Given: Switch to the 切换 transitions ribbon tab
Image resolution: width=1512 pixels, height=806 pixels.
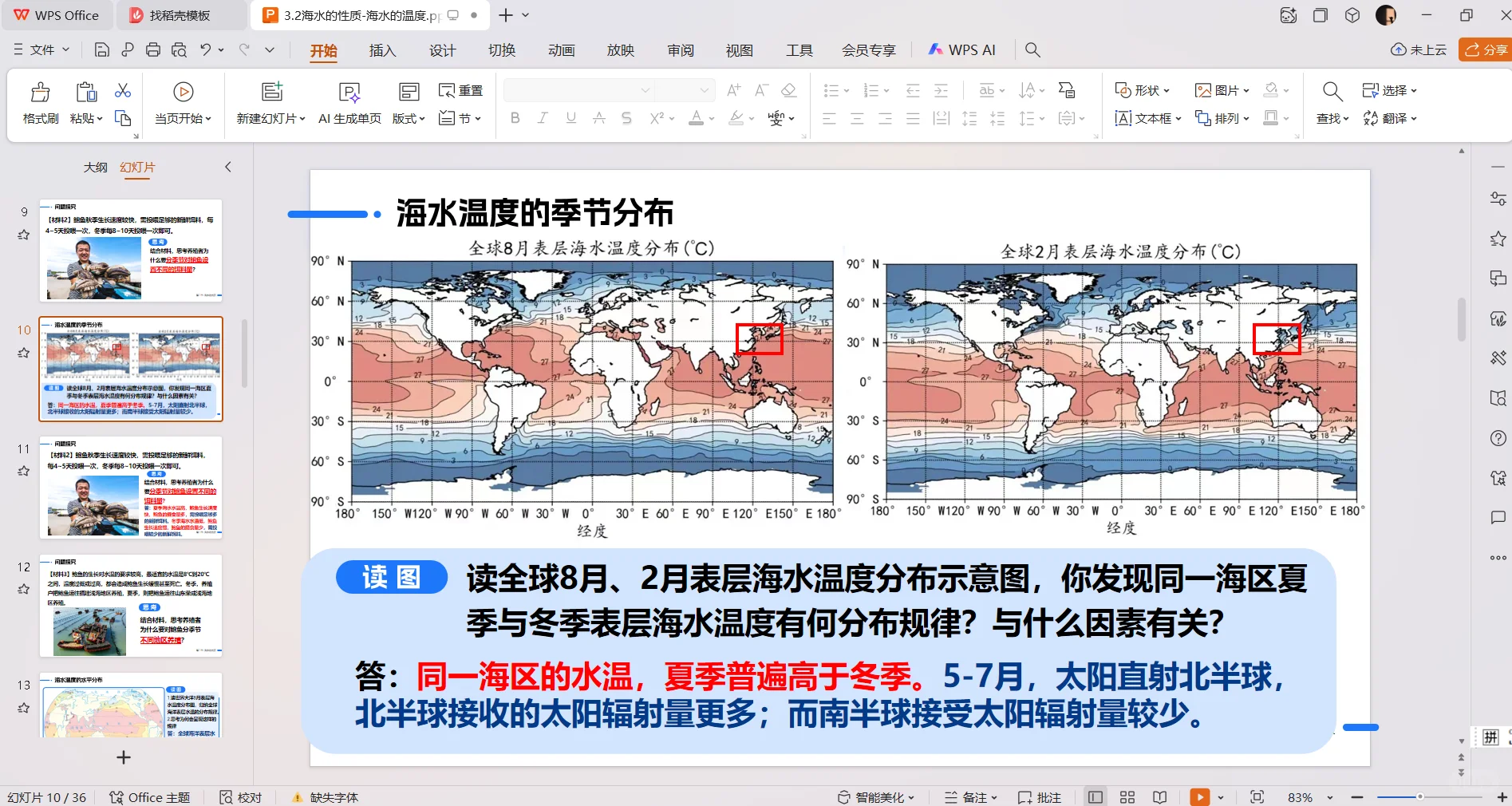Looking at the screenshot, I should (501, 49).
